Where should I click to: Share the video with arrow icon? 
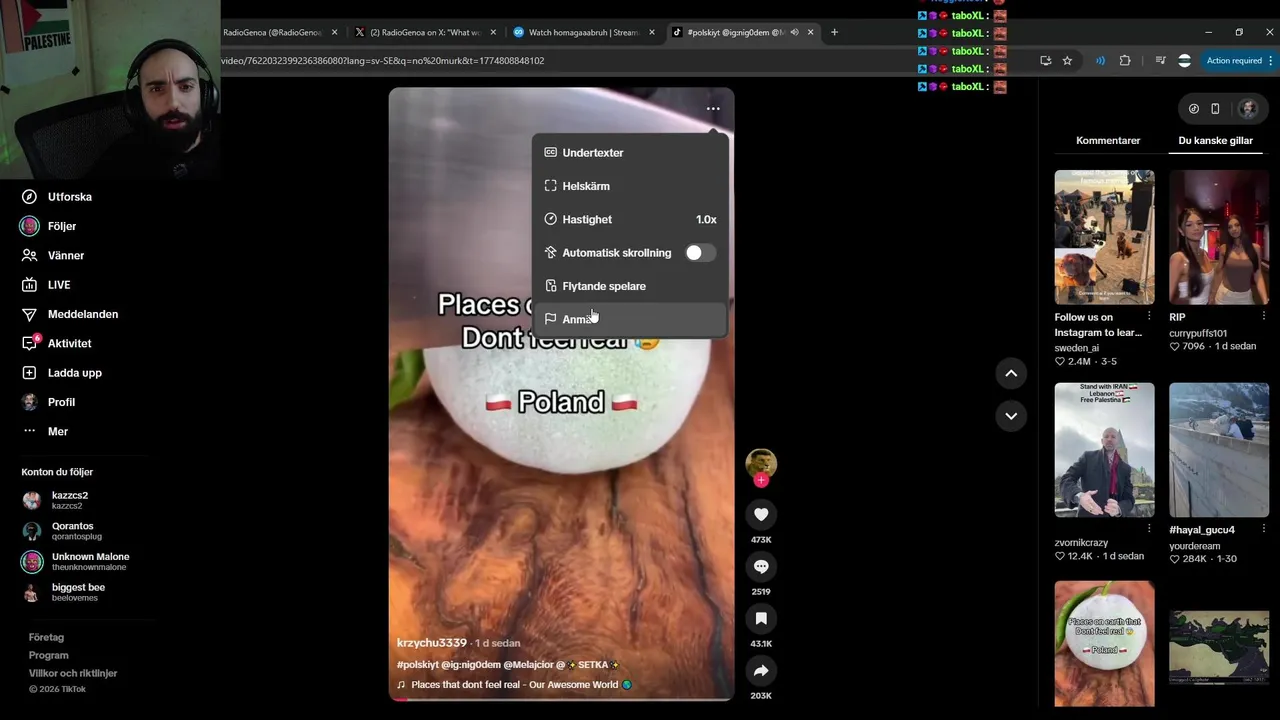(761, 670)
